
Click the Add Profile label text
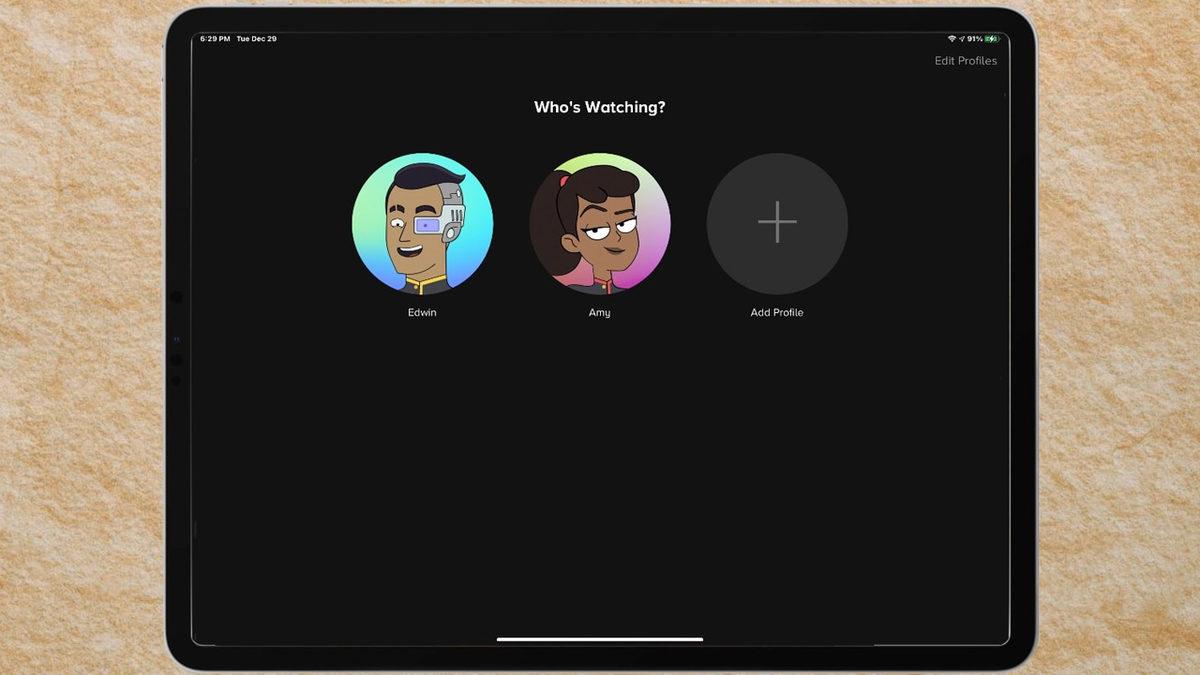click(x=777, y=312)
